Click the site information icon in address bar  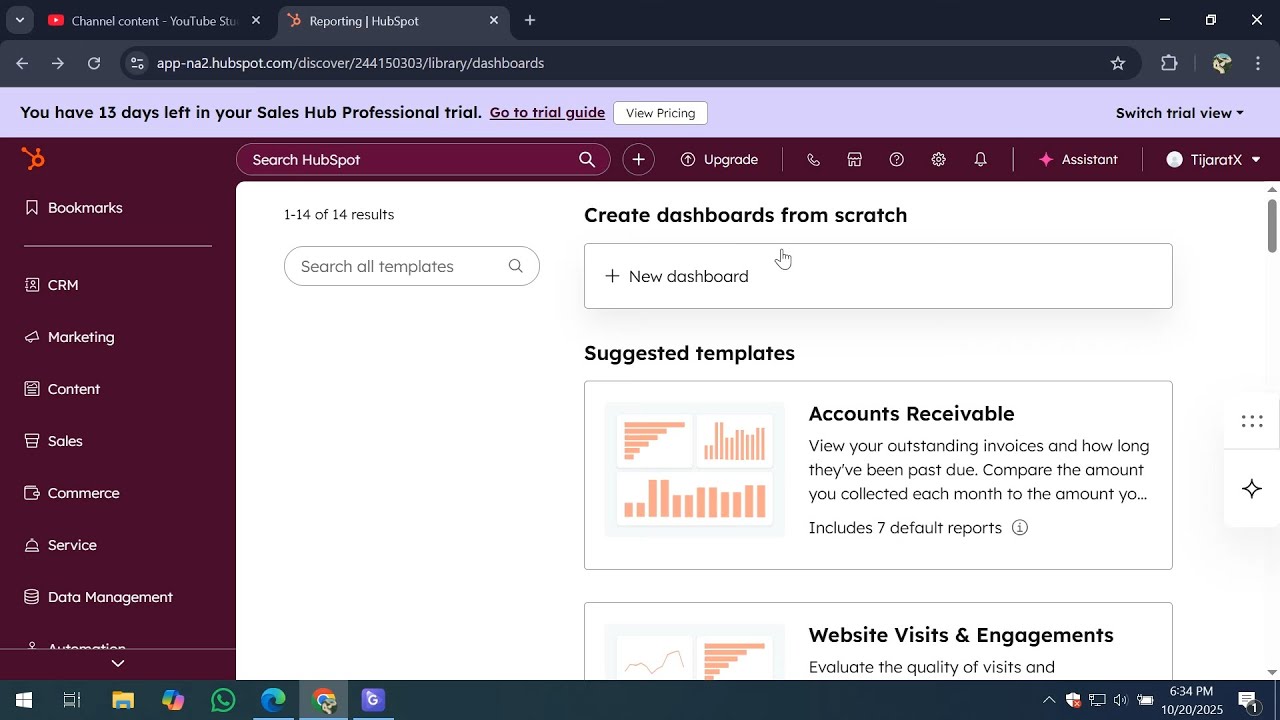138,63
